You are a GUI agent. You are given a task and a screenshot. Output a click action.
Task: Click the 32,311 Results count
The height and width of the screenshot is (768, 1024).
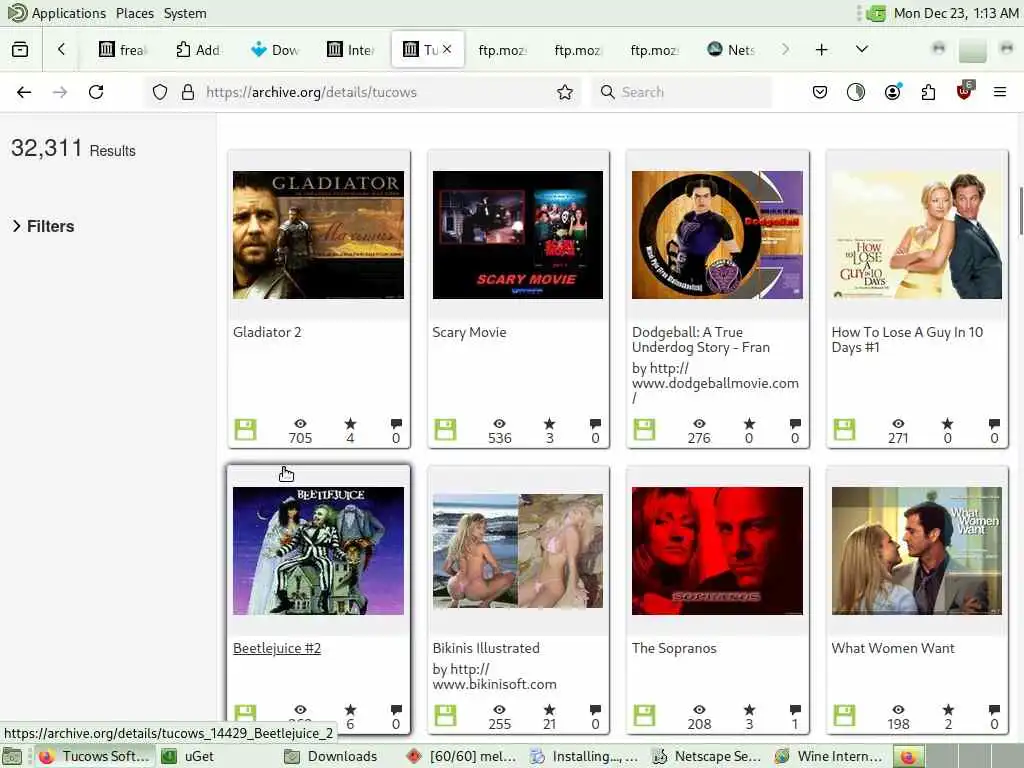coord(73,148)
